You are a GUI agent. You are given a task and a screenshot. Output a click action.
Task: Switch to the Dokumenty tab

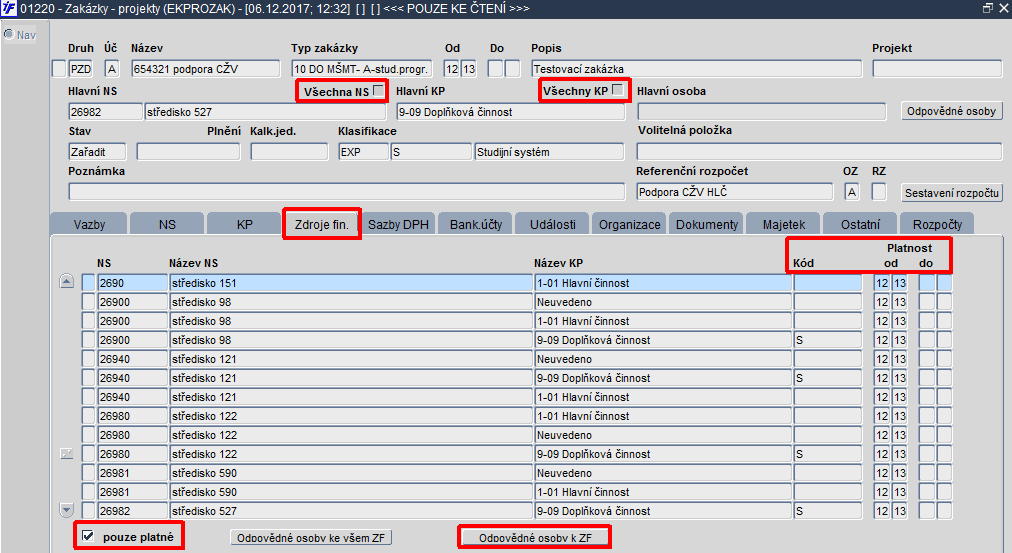pos(707,224)
